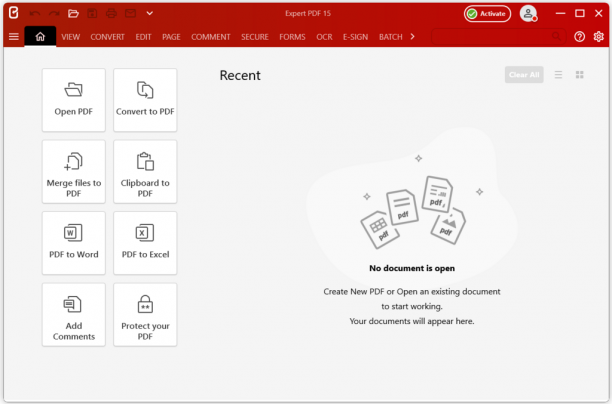
Task: Open the COMMENT tab
Action: tap(211, 37)
